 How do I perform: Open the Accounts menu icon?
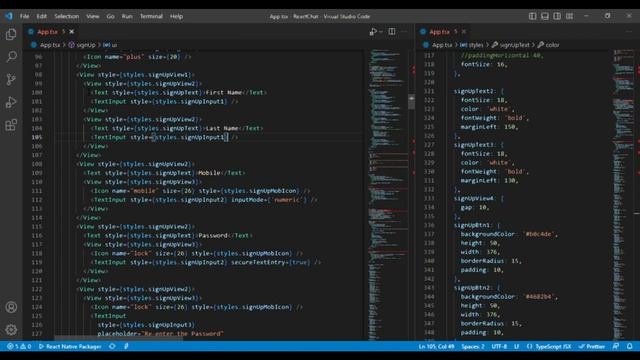pos(11,307)
